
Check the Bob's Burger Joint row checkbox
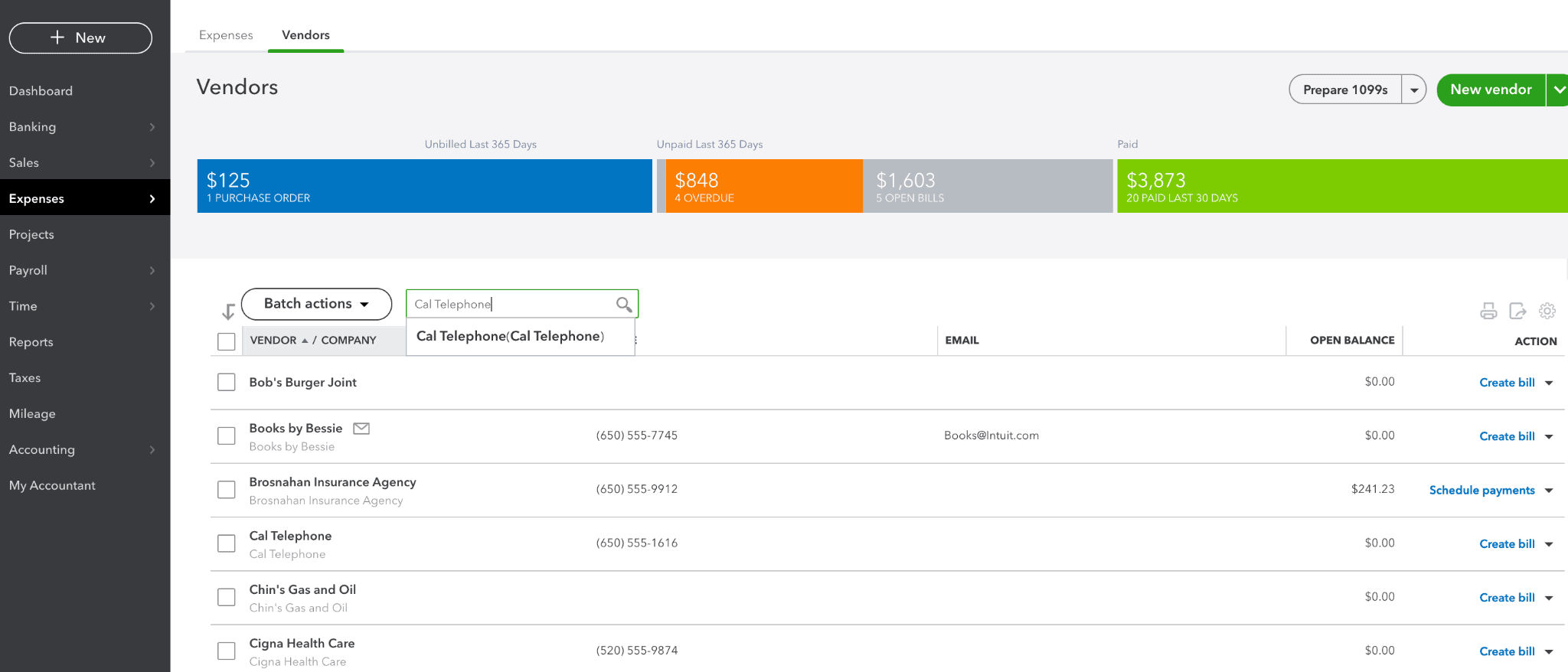tap(227, 382)
